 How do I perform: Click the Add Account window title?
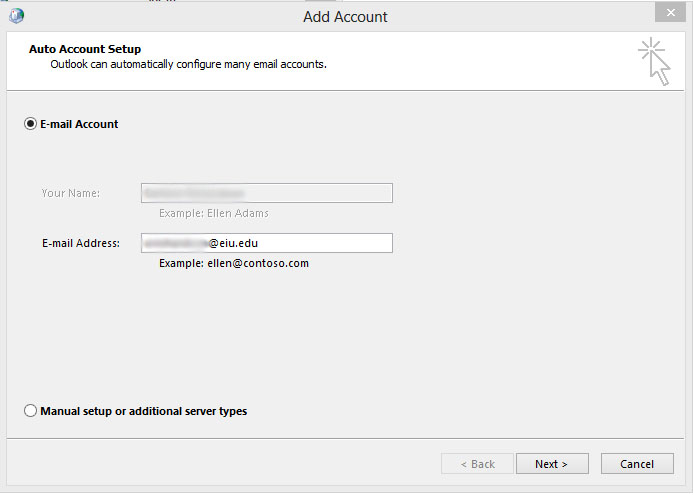tap(345, 17)
